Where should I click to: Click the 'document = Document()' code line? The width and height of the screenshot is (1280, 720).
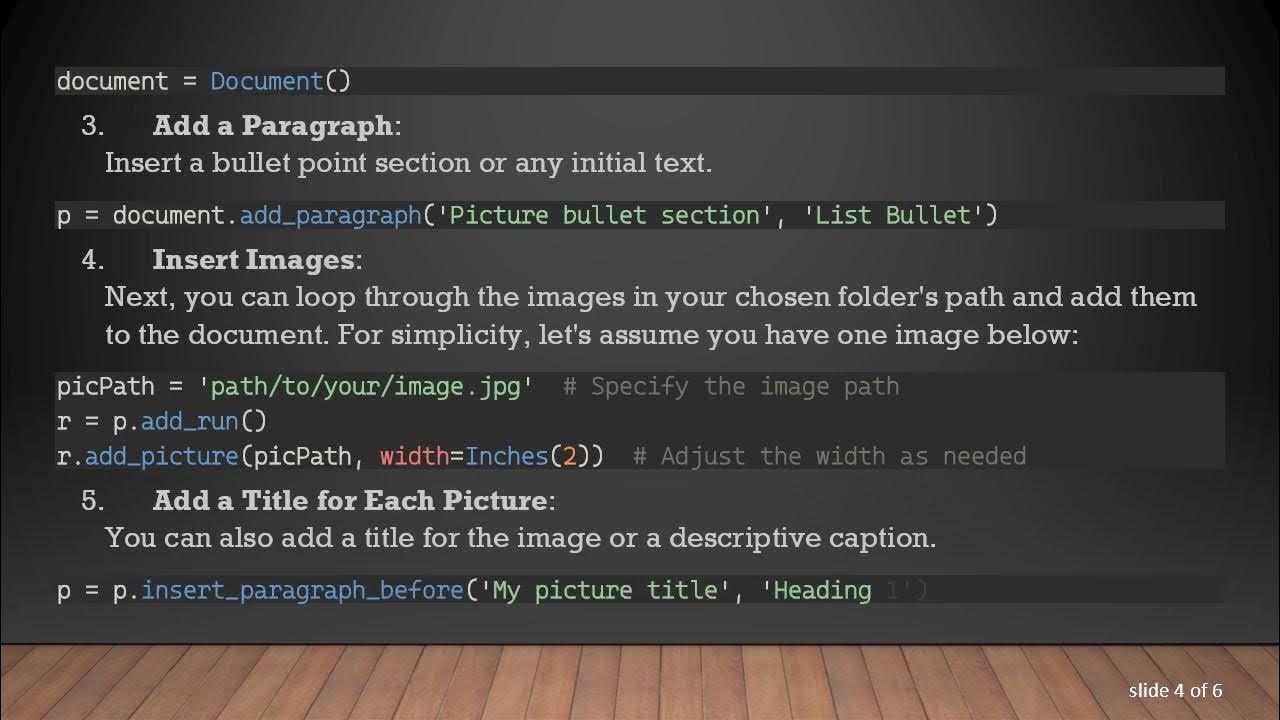204,81
